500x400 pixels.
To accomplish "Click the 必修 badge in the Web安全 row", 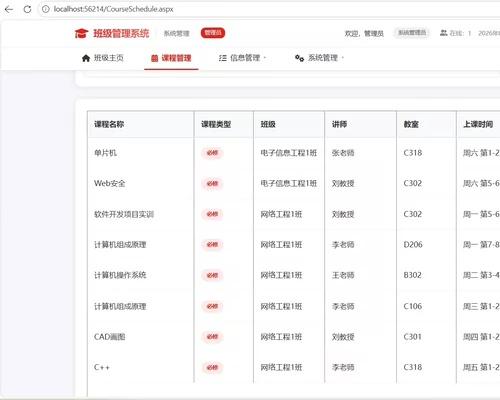I will coord(212,184).
